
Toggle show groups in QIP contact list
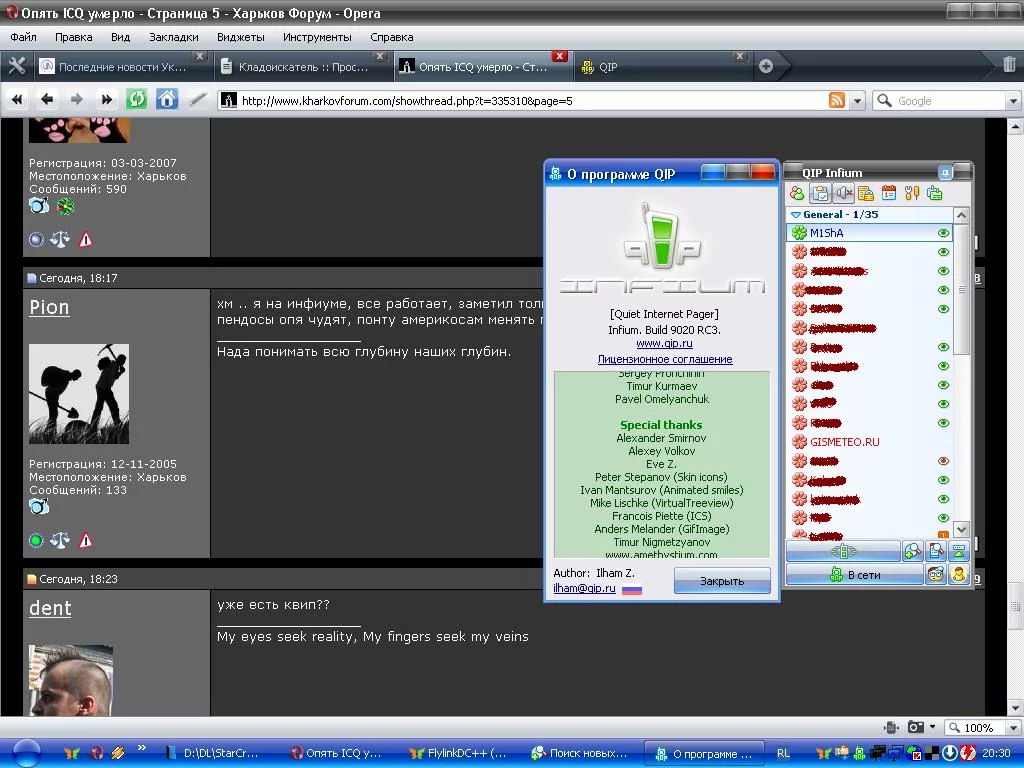coord(820,193)
